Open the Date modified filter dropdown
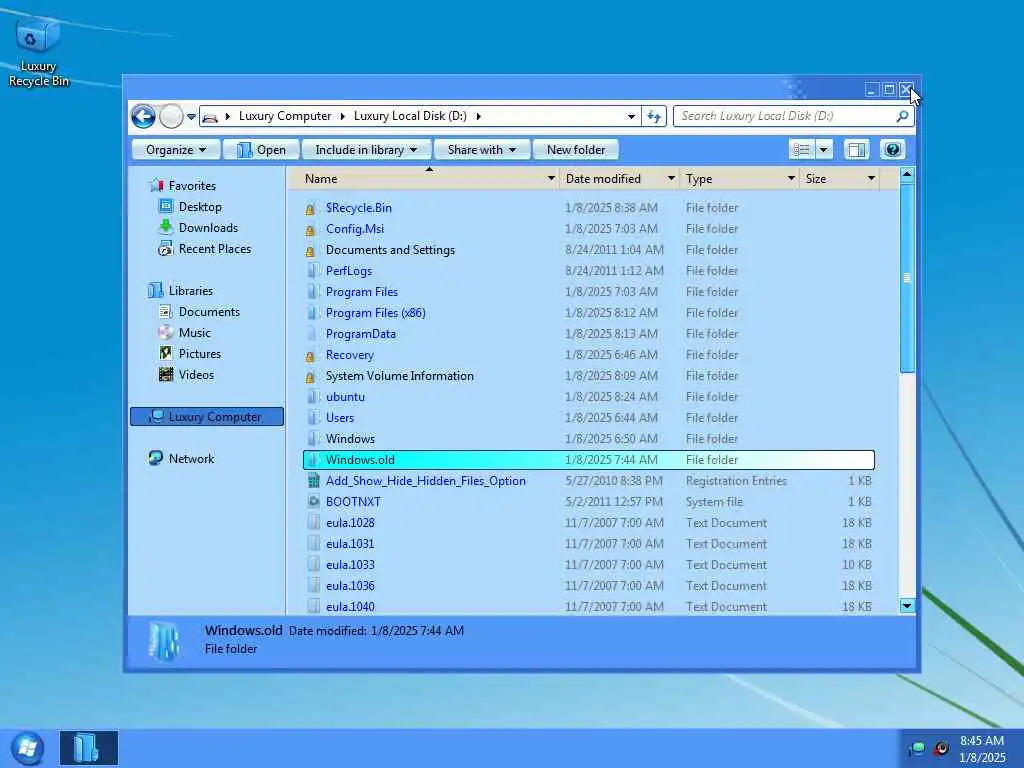The width and height of the screenshot is (1024, 768). (671, 178)
